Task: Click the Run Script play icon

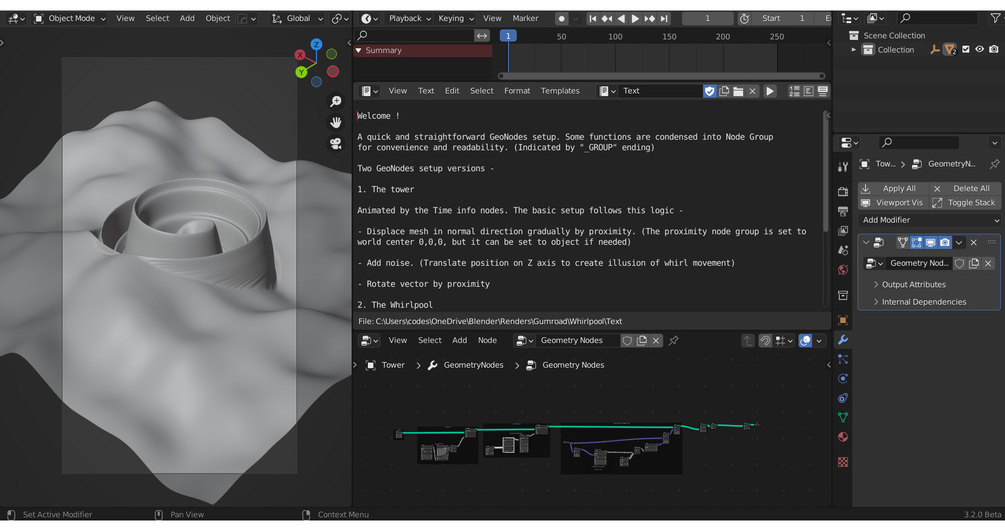Action: click(770, 91)
